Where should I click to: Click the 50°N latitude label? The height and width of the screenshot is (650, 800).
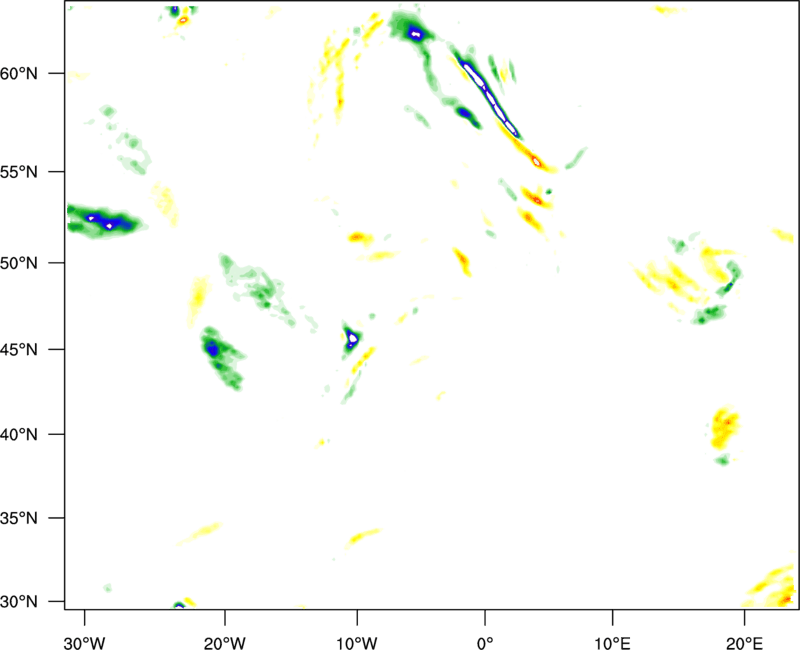(x=19, y=264)
